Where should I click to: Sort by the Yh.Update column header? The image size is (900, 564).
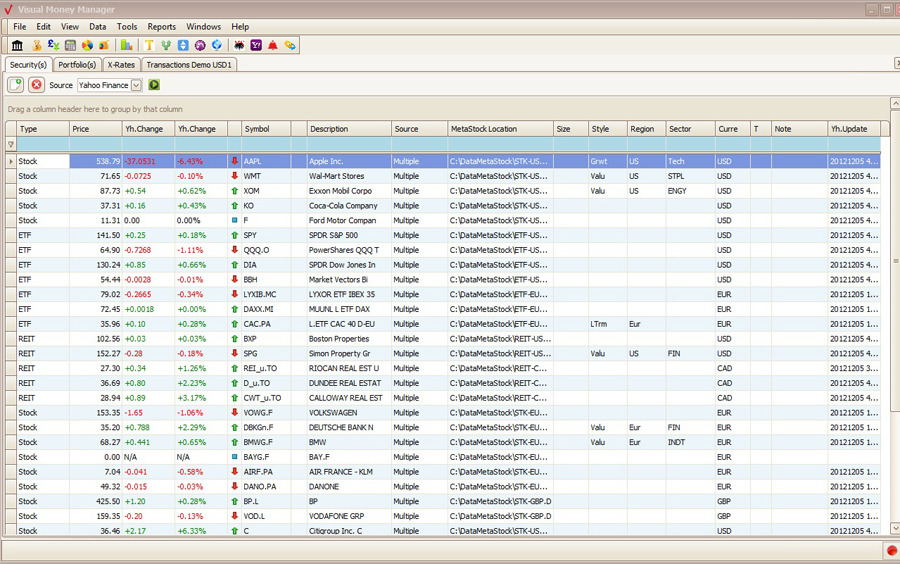(x=854, y=129)
